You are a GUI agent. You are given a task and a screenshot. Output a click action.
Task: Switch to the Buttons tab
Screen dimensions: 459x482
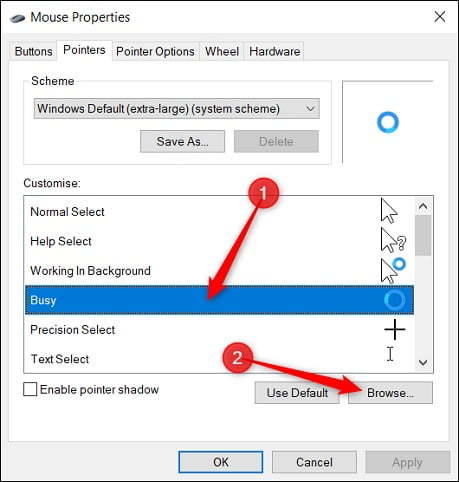[34, 51]
